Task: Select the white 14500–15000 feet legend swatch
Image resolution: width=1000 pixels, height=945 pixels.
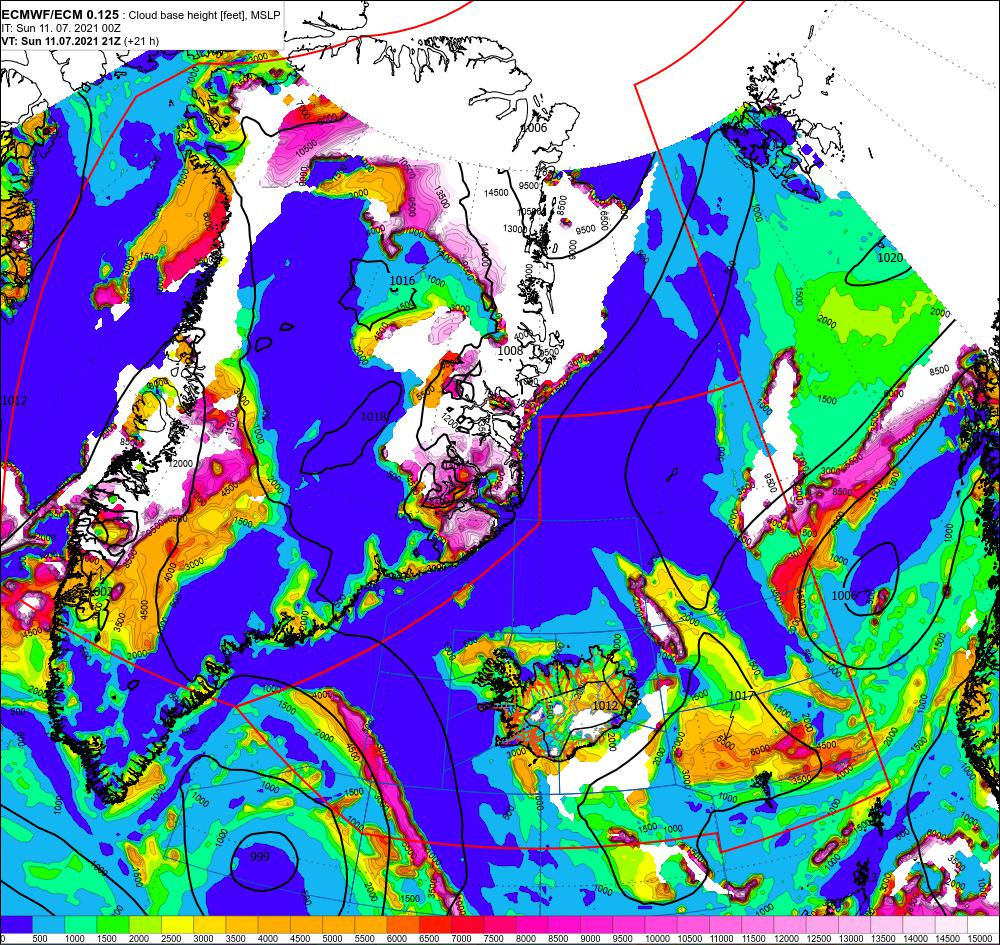Action: click(951, 924)
